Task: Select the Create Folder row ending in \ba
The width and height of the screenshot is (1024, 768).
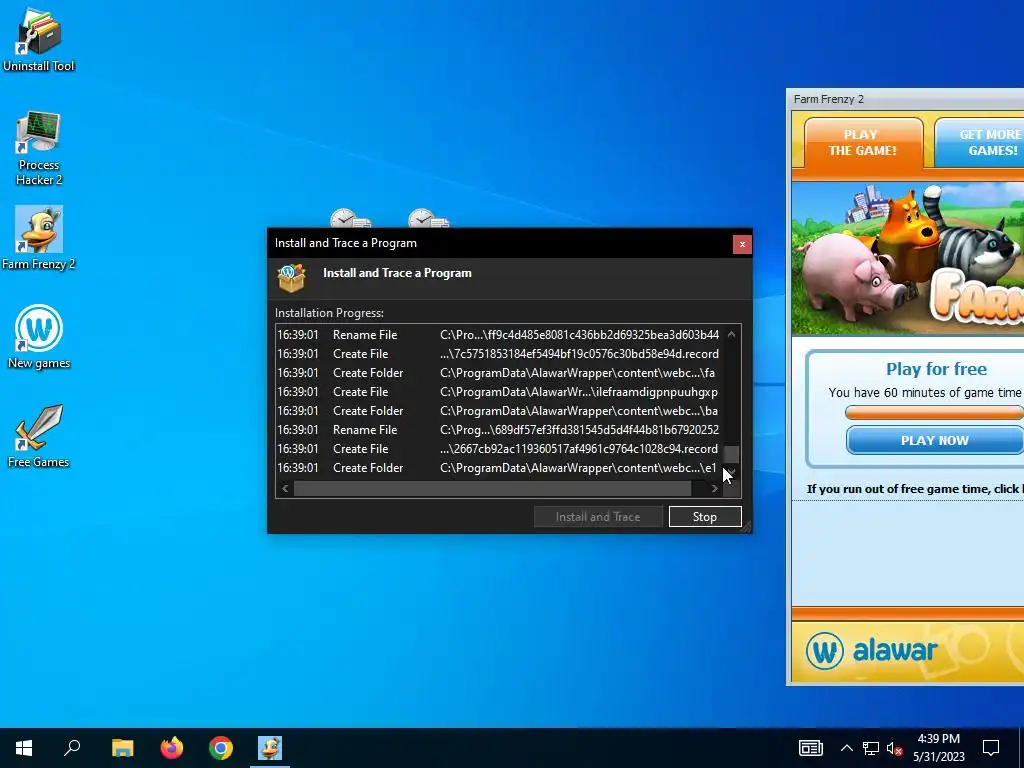Action: 499,411
